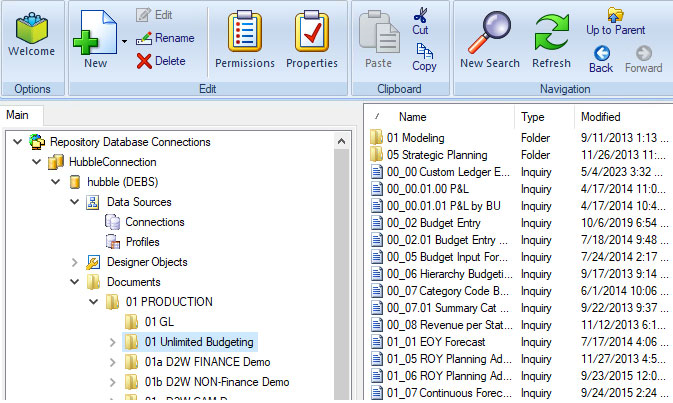This screenshot has width=673, height=403.
Task: Collapse the HubbleConnection tree node
Action: click(37, 162)
